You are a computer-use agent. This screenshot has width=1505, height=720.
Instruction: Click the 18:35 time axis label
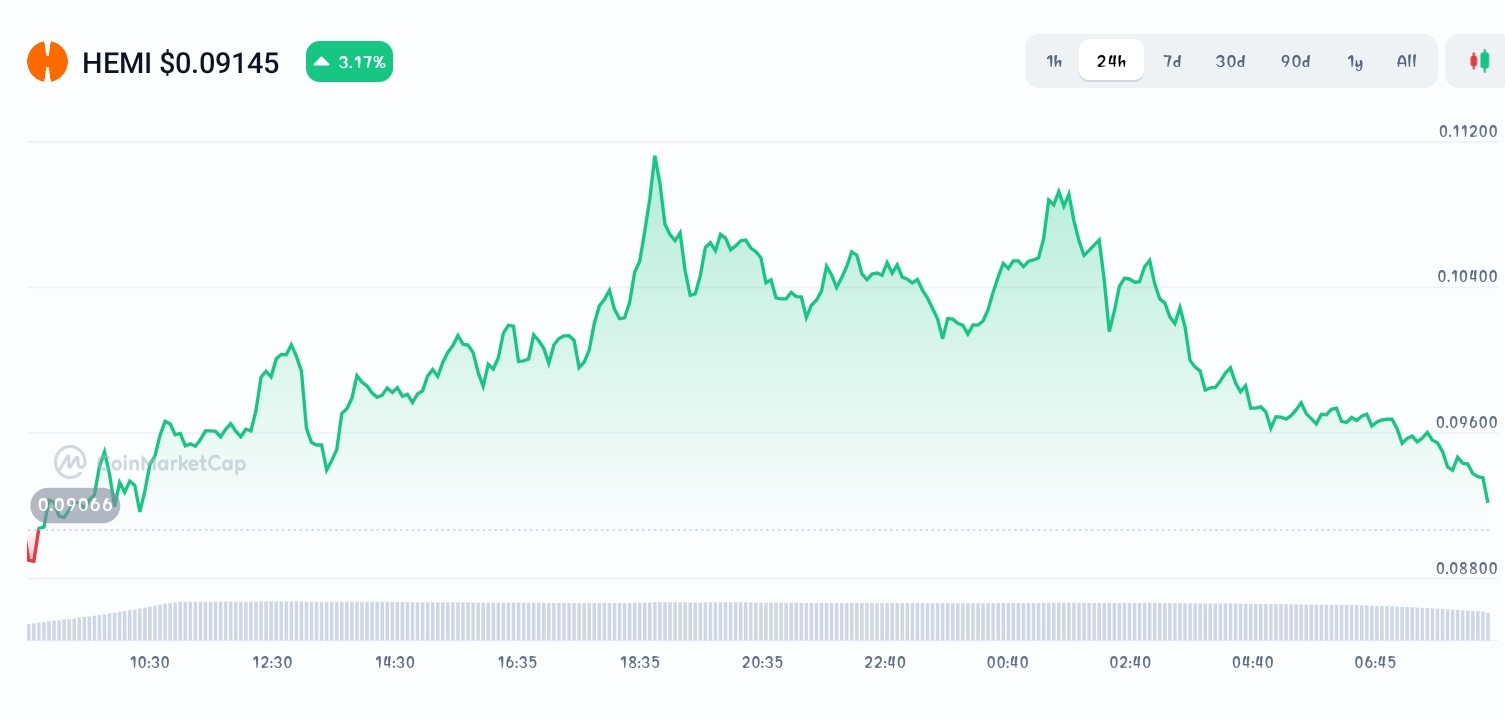pos(640,662)
